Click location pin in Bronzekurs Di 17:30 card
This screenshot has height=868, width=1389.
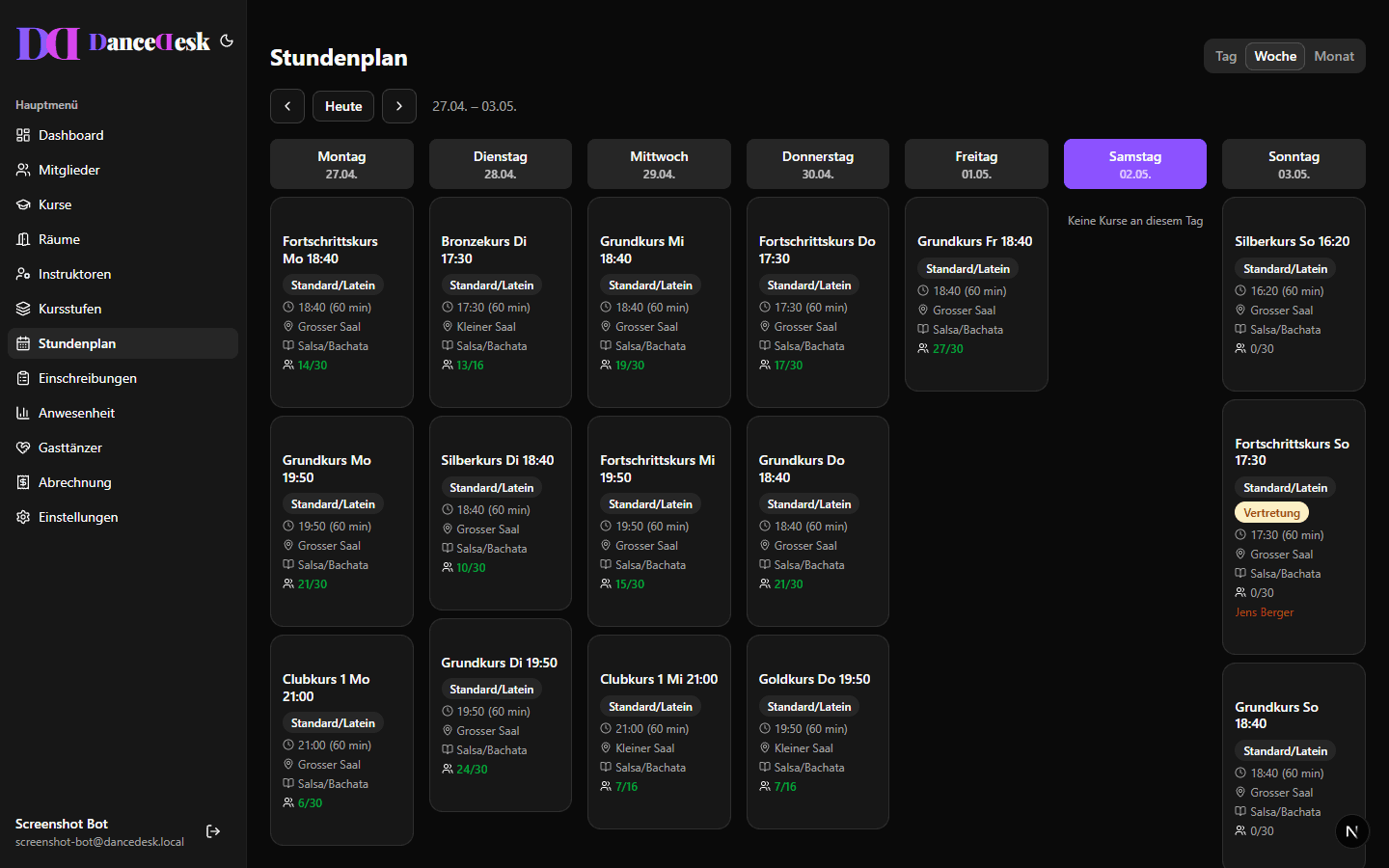click(447, 326)
